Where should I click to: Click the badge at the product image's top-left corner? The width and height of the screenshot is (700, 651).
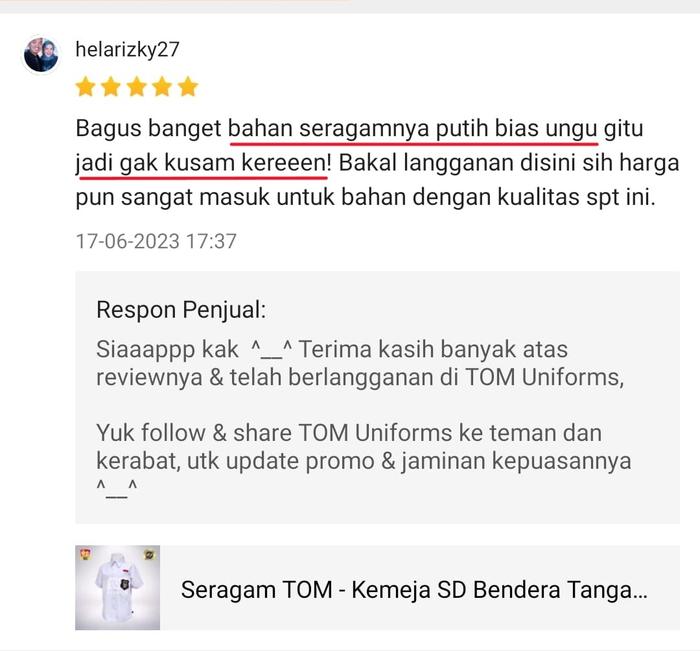click(x=85, y=555)
